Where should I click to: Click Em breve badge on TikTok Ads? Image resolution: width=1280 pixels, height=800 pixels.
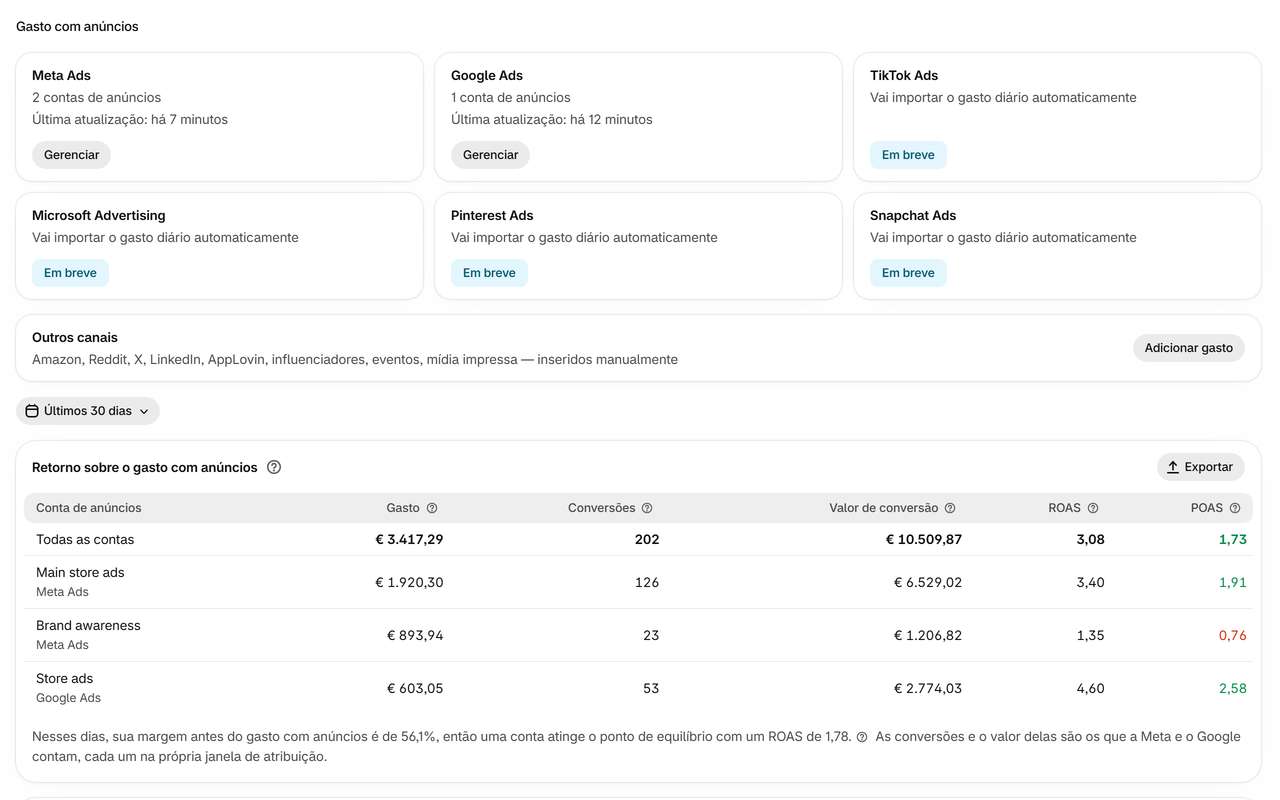pyautogui.click(x=908, y=155)
